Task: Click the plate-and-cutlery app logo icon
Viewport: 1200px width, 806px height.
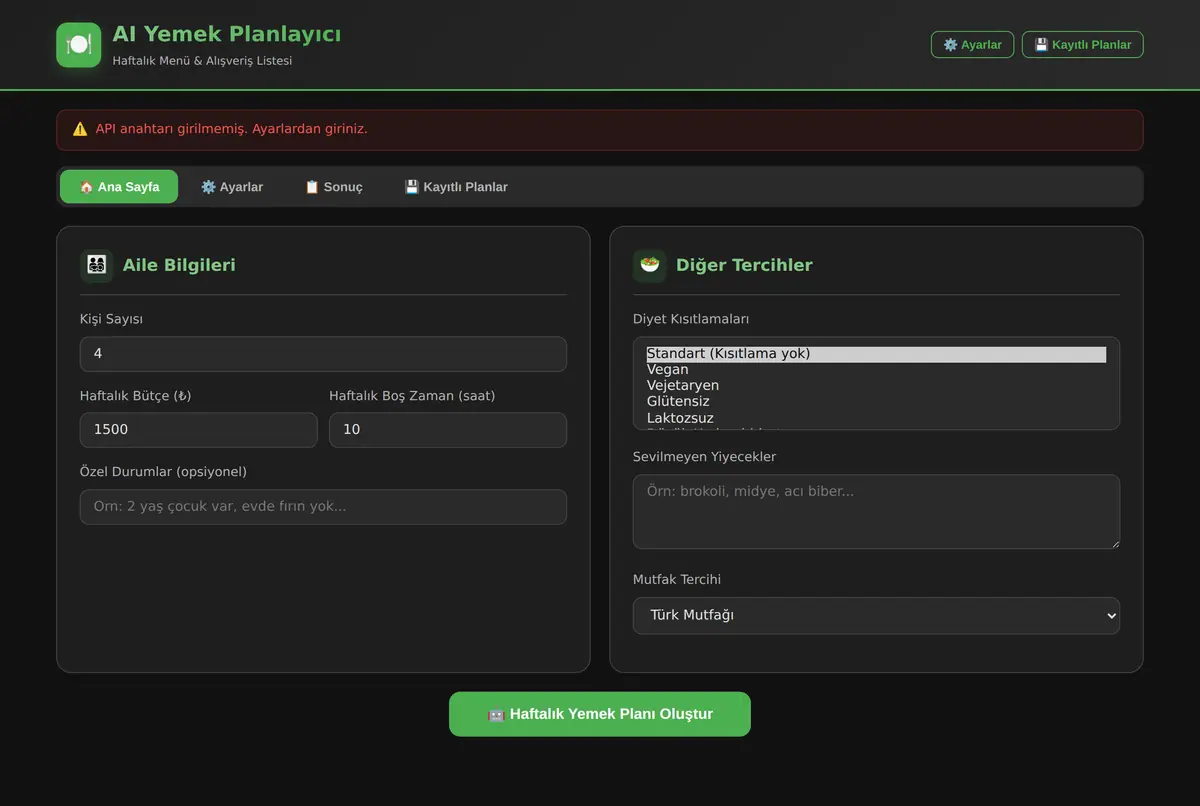Action: pyautogui.click(x=79, y=45)
